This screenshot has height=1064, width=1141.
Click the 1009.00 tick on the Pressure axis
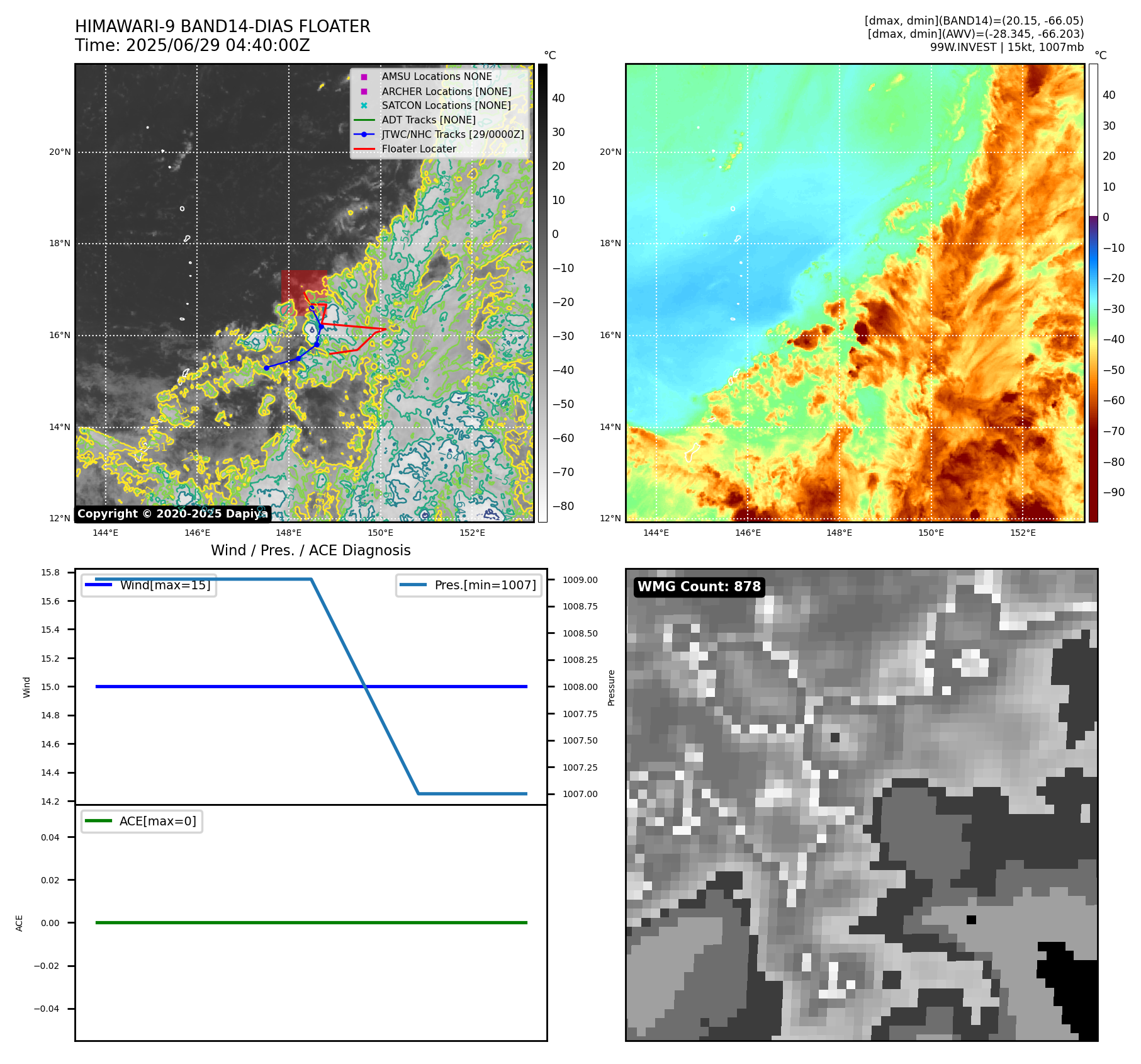coord(580,580)
